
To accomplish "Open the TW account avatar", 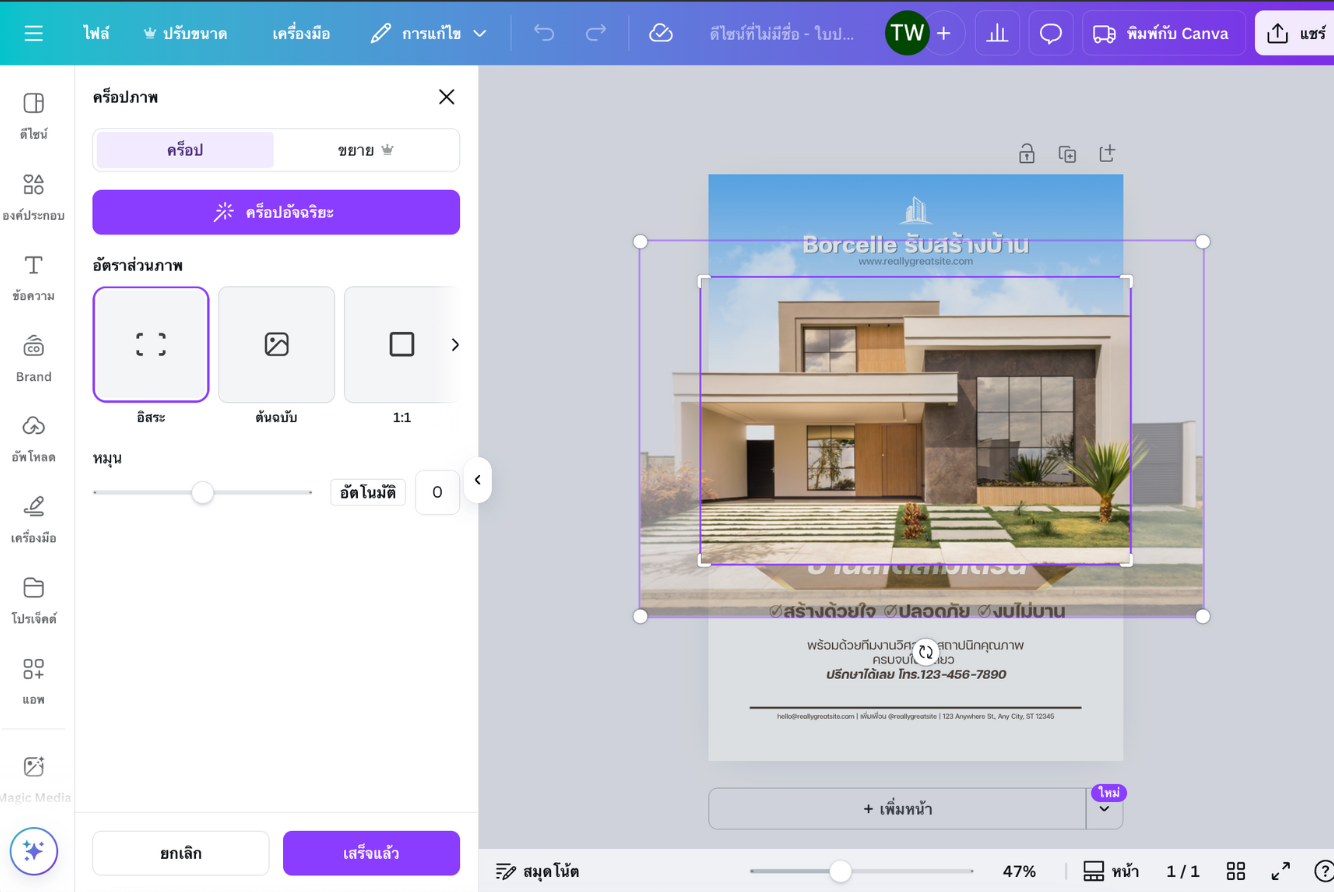I will 907,33.
